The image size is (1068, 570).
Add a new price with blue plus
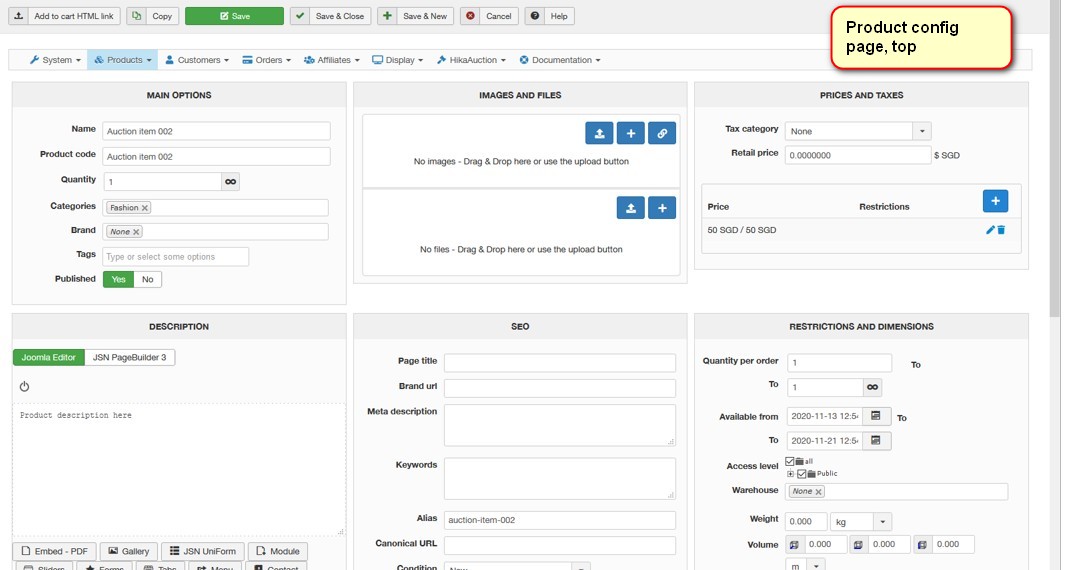(x=995, y=201)
